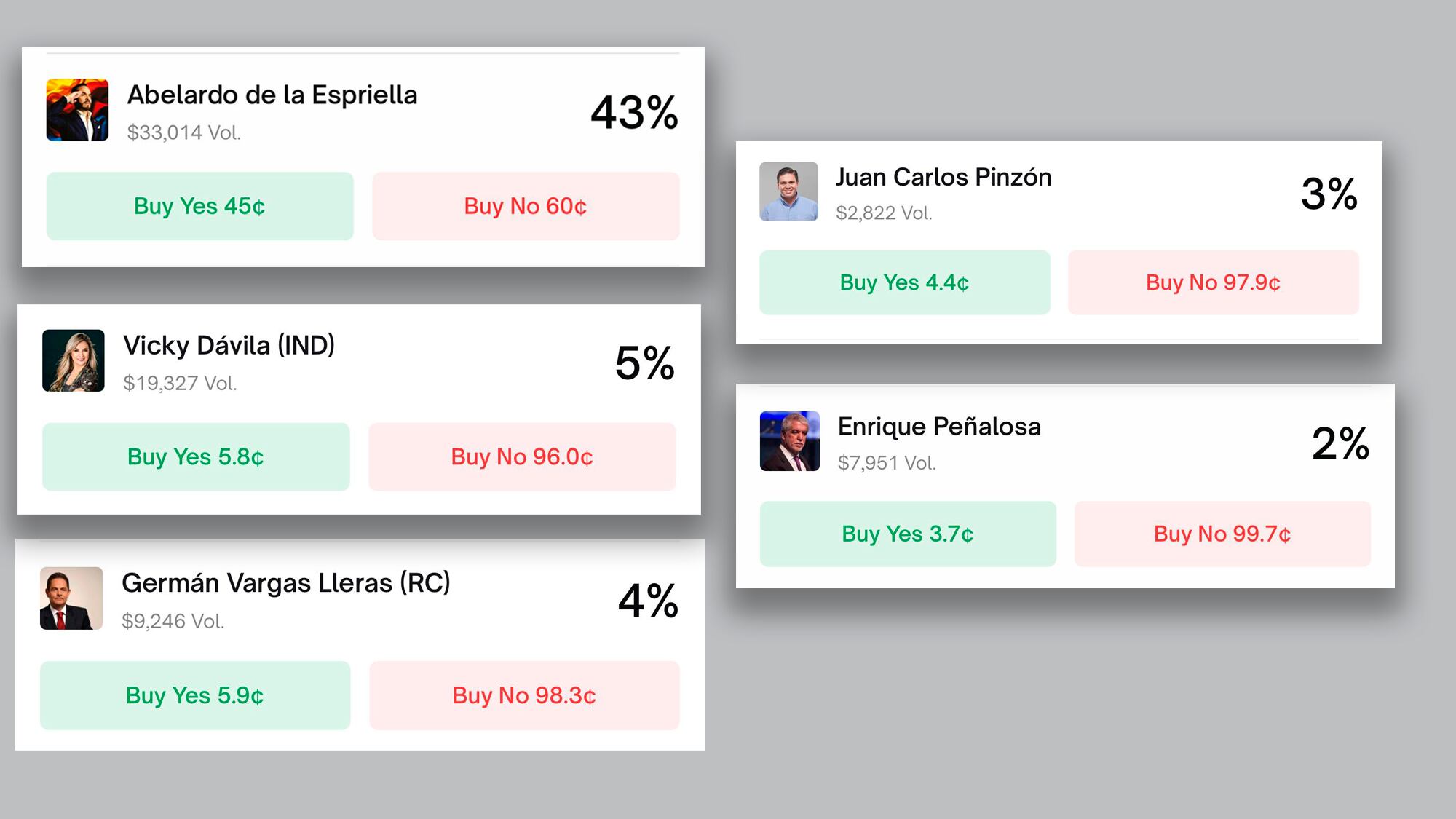Open the Vicky Dávila profile photo

coord(74,360)
